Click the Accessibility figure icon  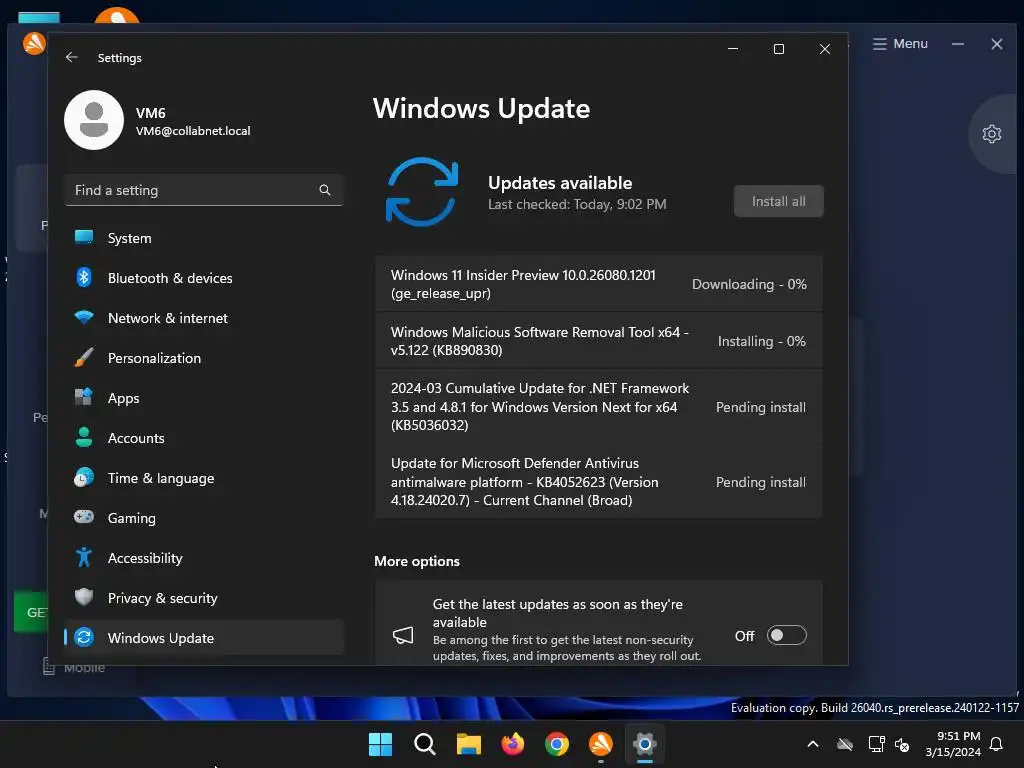click(x=84, y=558)
